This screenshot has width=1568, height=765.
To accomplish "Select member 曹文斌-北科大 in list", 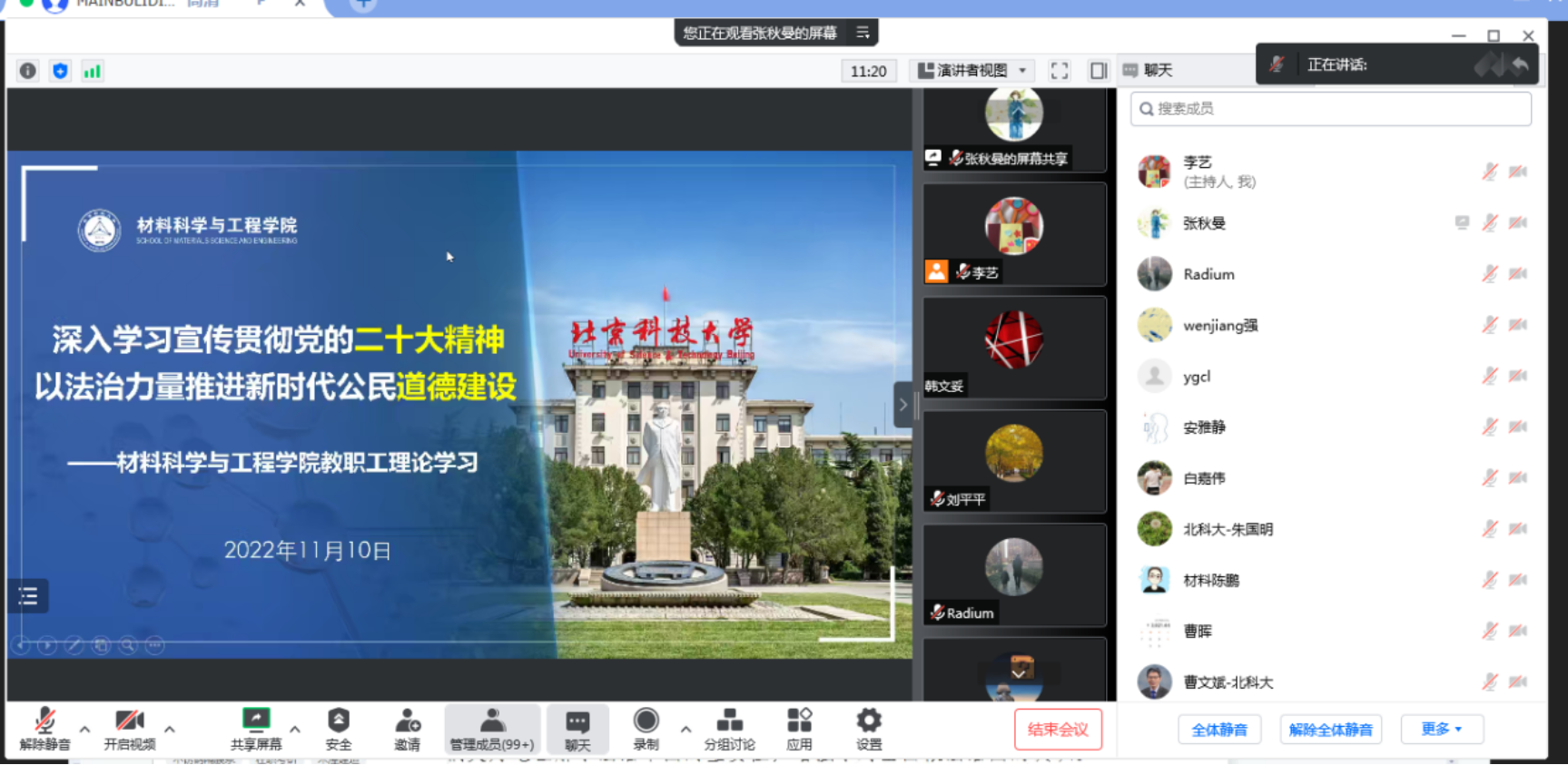I will [x=1331, y=682].
